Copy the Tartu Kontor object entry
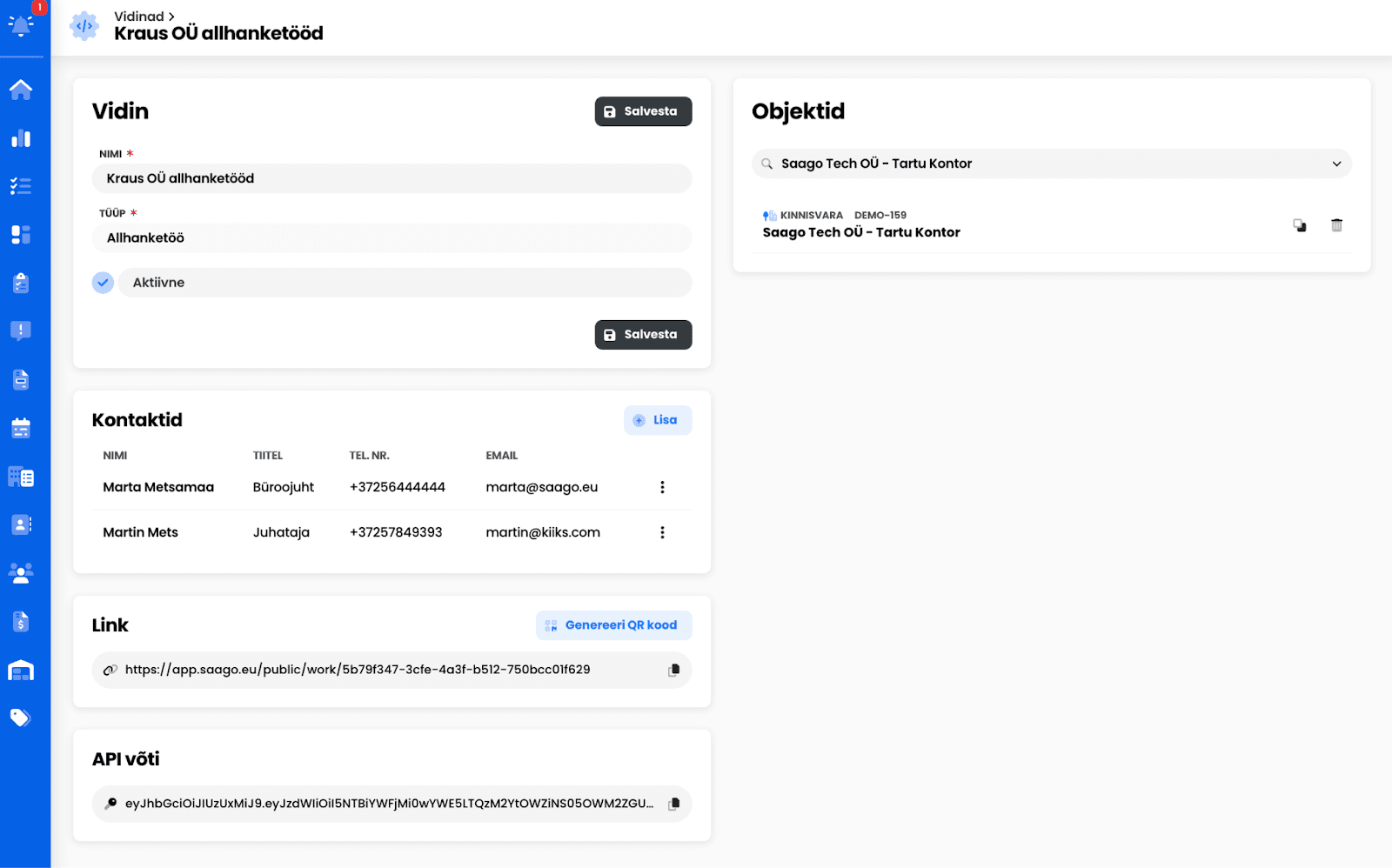1392x868 pixels. point(1300,225)
